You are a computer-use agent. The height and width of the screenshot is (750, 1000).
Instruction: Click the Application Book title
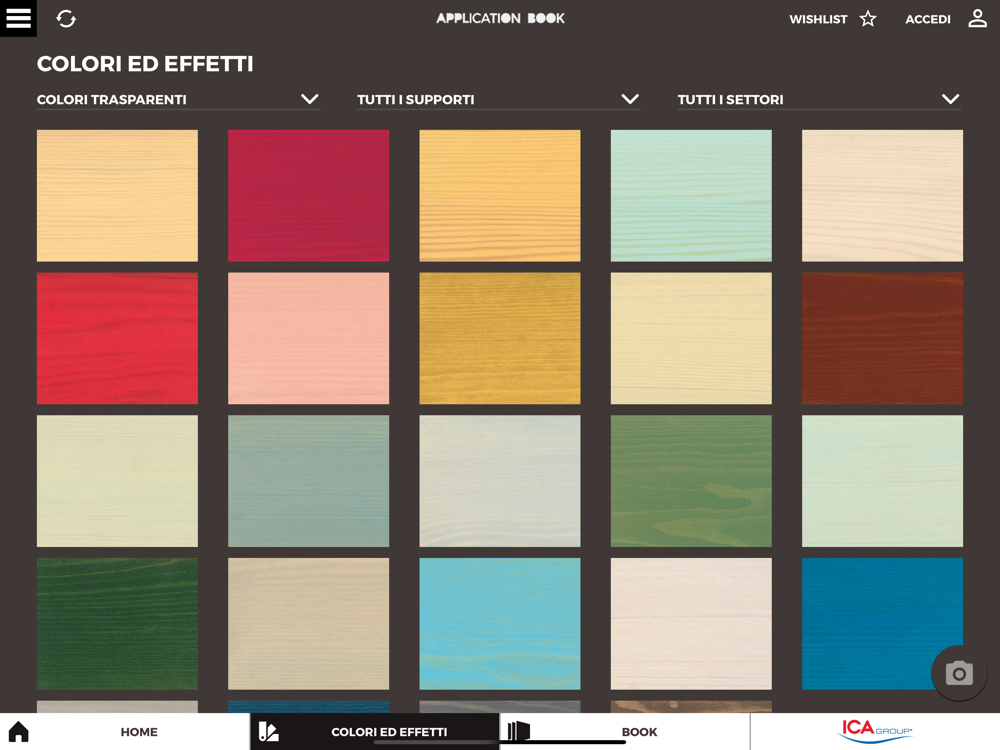click(500, 18)
